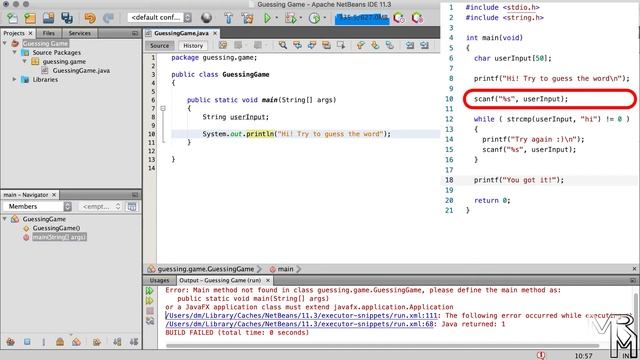Toggle Show Static Members in Navigator
This screenshot has width=640, height=360.
(x=44, y=342)
